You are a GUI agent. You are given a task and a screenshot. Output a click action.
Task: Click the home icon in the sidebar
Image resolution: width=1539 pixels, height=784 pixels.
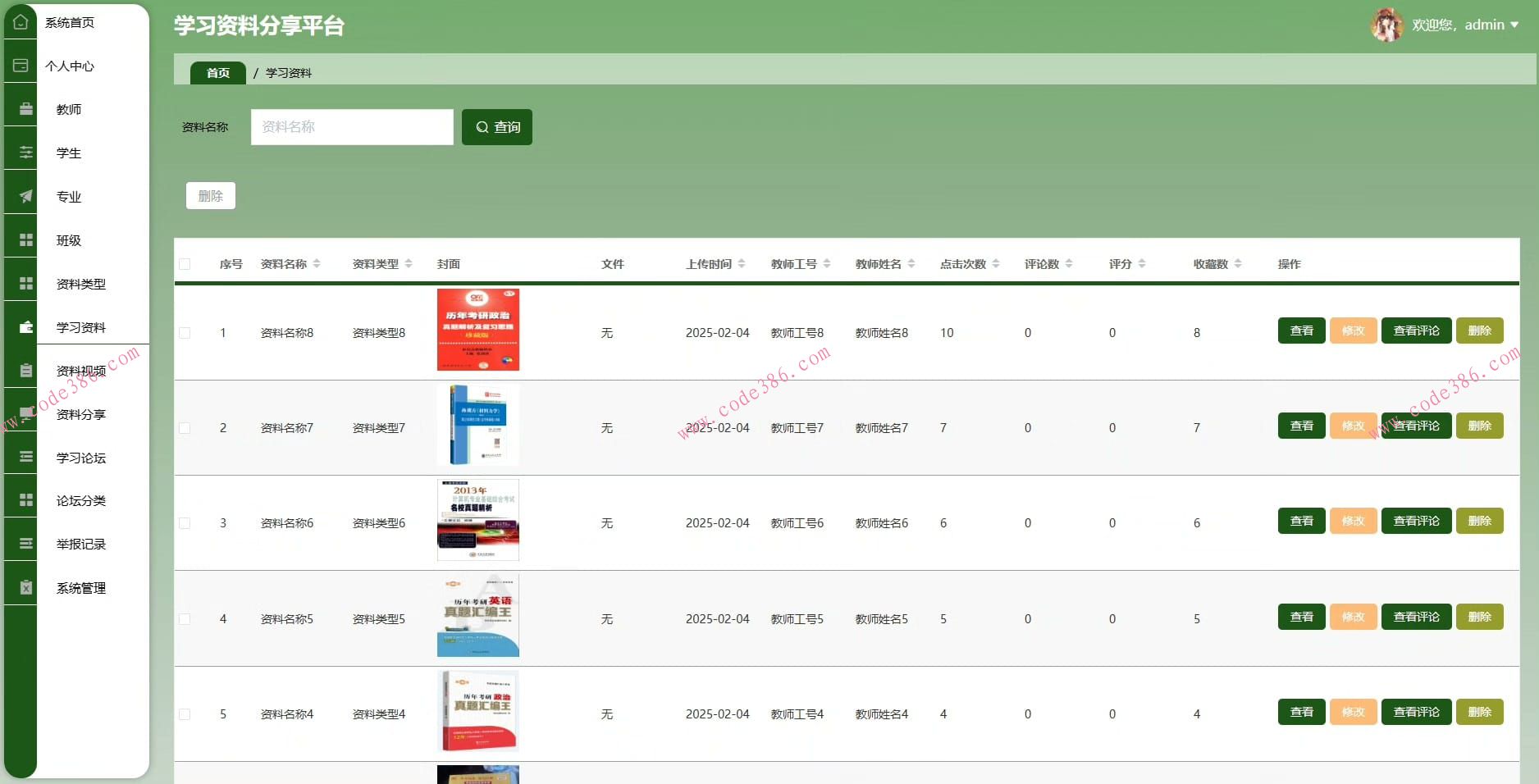tap(21, 22)
